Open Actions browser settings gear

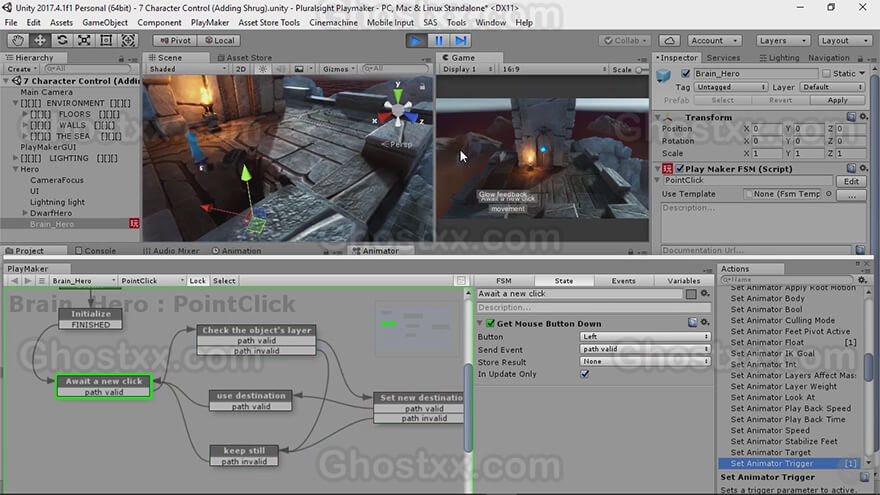(863, 279)
